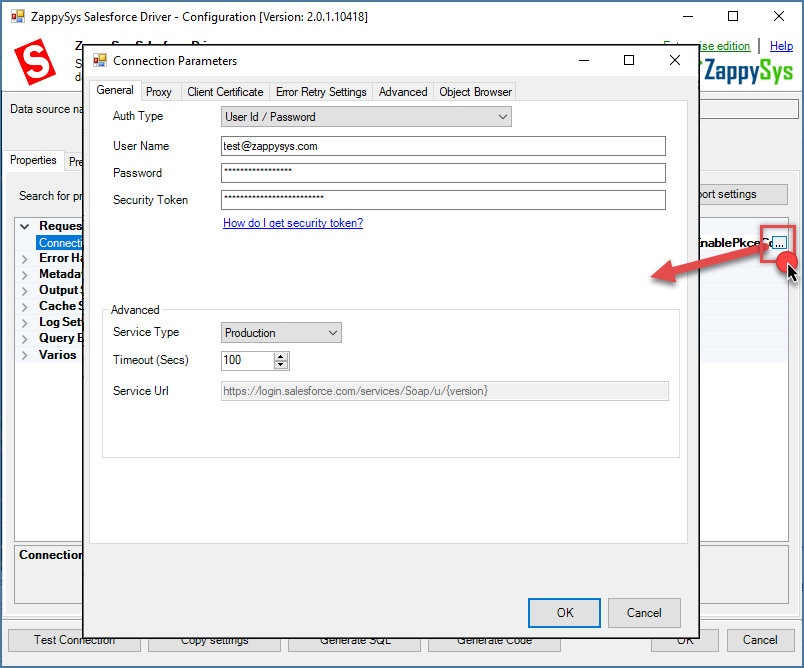Click the import/export settings button
Screen dimensions: 804x668
(744, 194)
